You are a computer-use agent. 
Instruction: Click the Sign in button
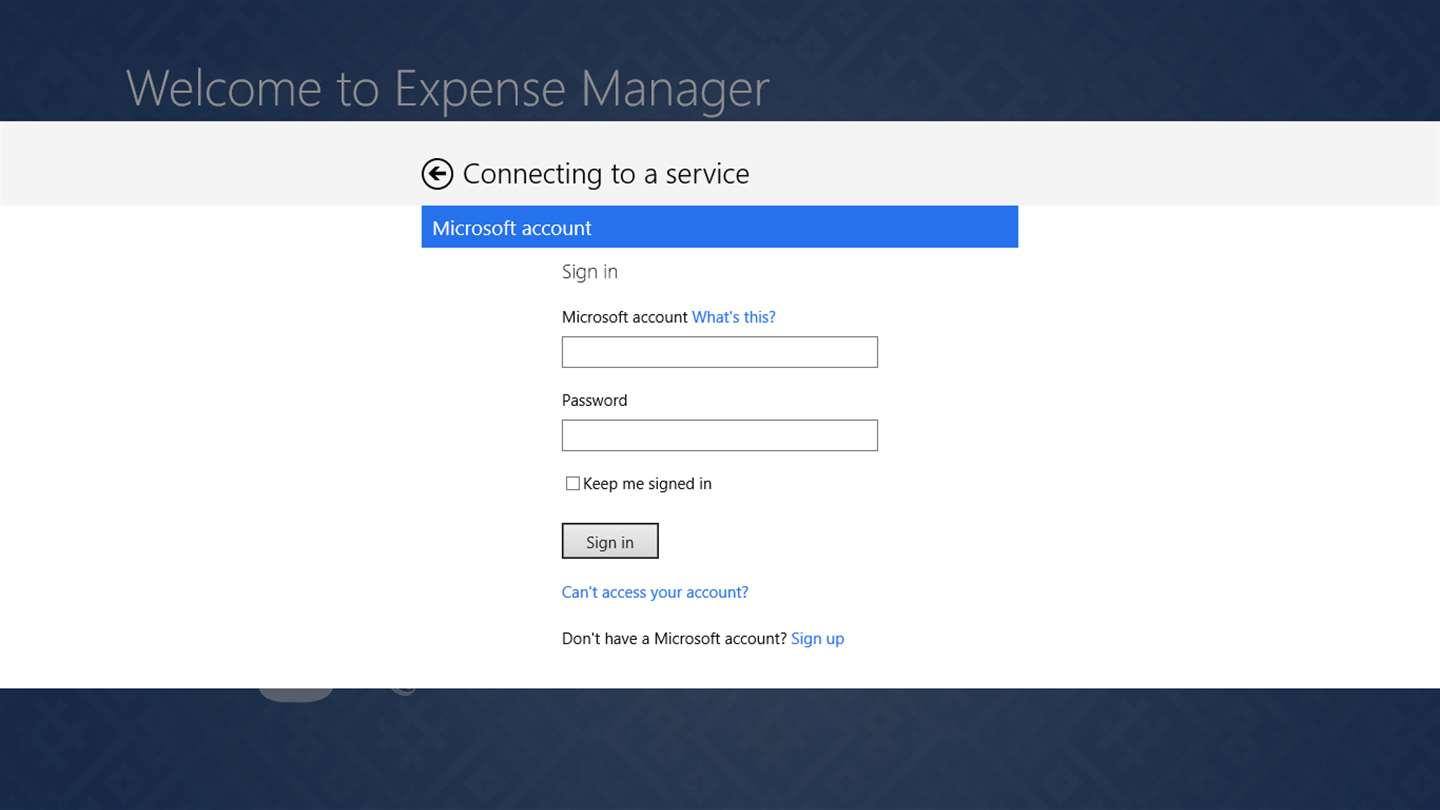pos(610,541)
